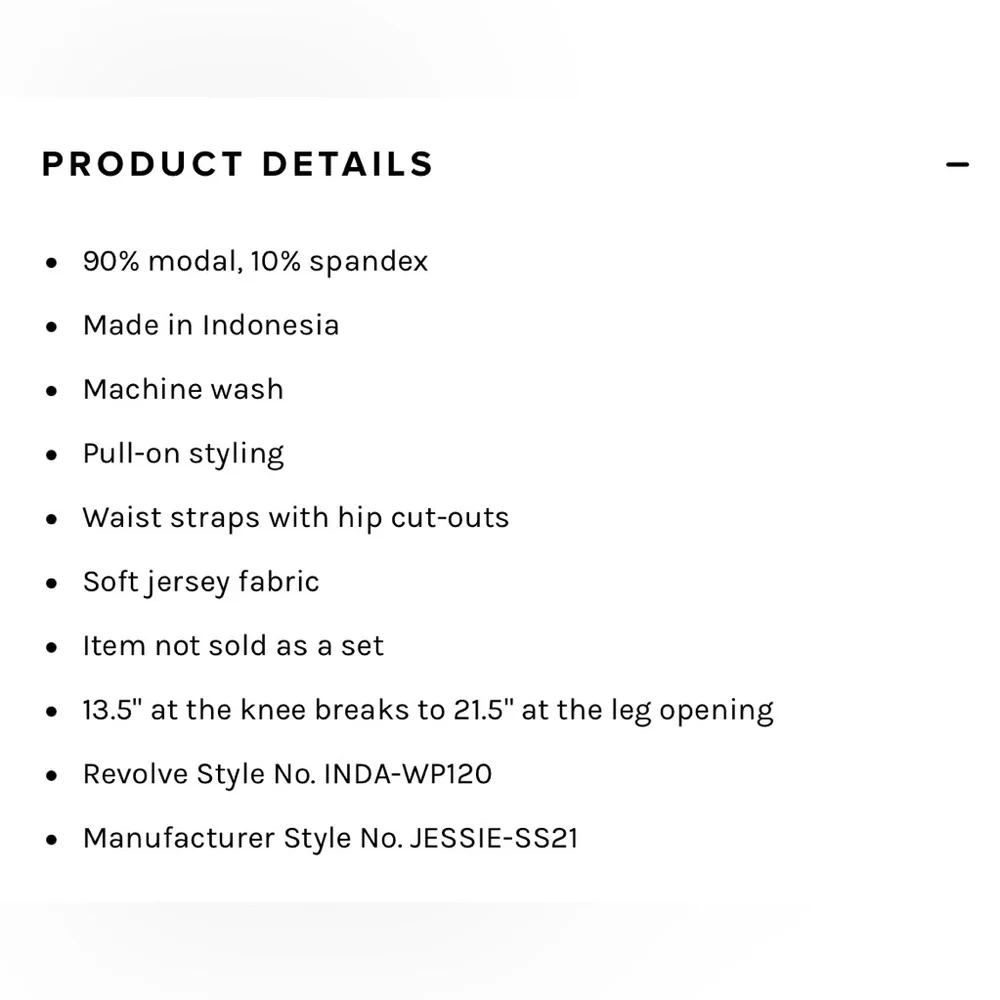This screenshot has width=1000, height=1000.
Task: Click the word "Indonesia"
Action: [271, 326]
